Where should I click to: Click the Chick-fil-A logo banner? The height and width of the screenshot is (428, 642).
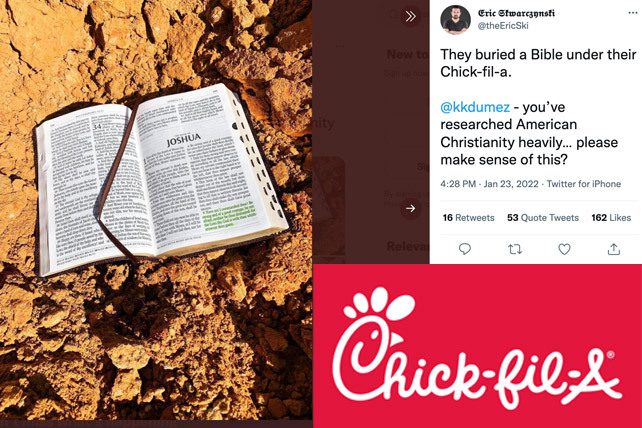click(x=477, y=346)
